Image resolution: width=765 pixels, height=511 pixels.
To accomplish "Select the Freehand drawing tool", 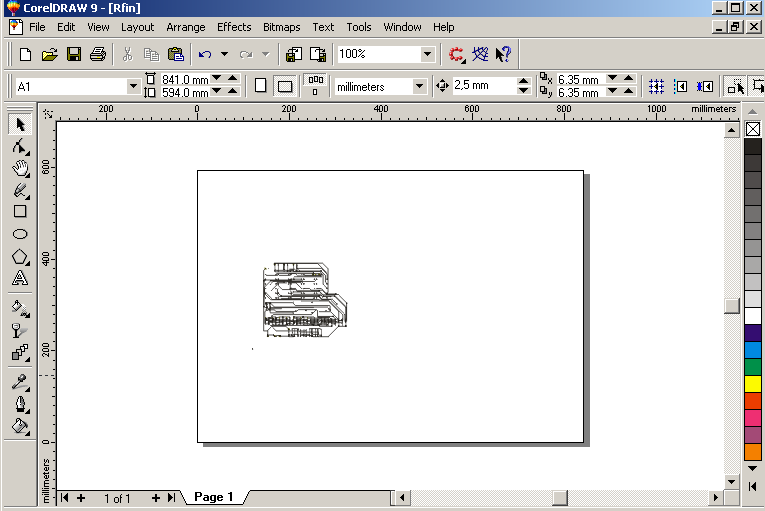I will [x=20, y=190].
